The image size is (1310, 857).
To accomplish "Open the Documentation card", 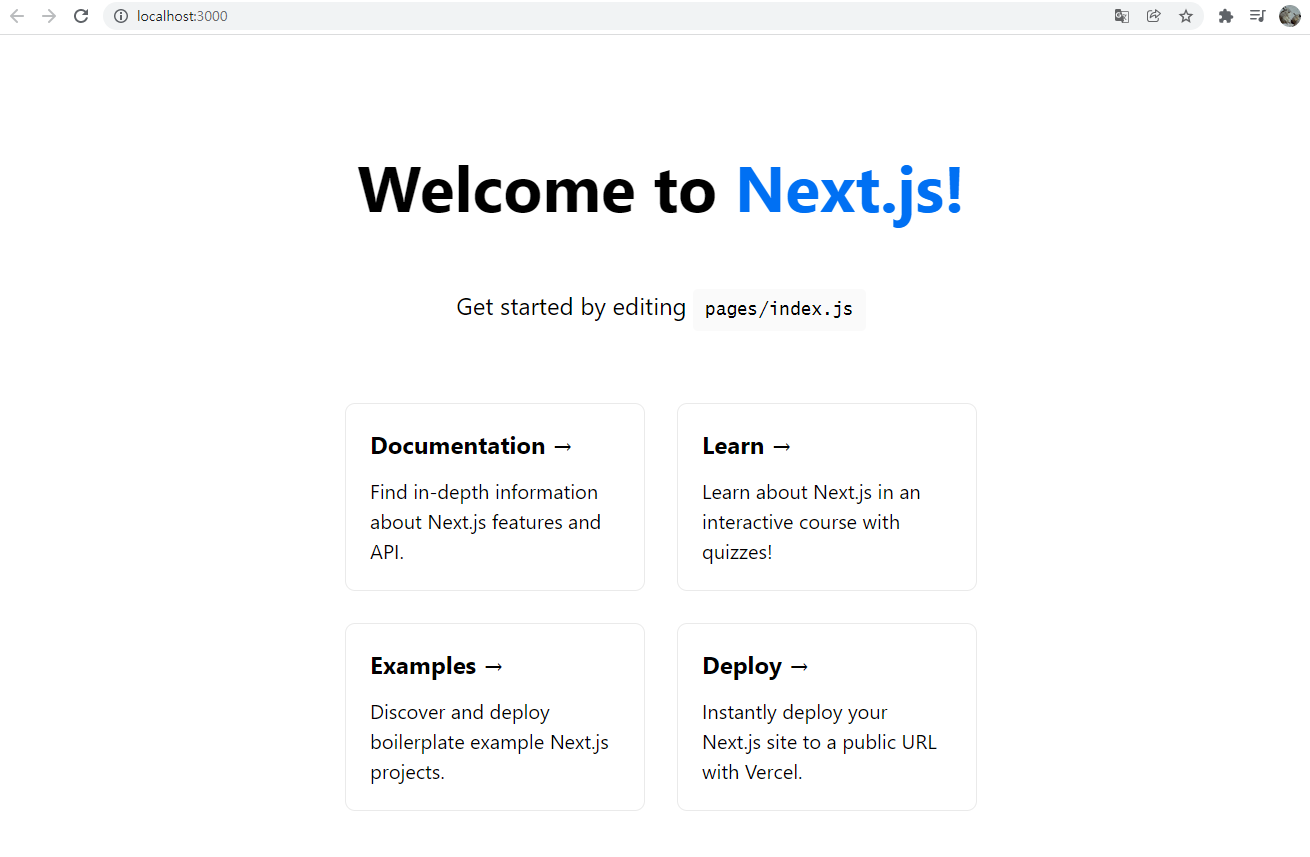I will 495,497.
